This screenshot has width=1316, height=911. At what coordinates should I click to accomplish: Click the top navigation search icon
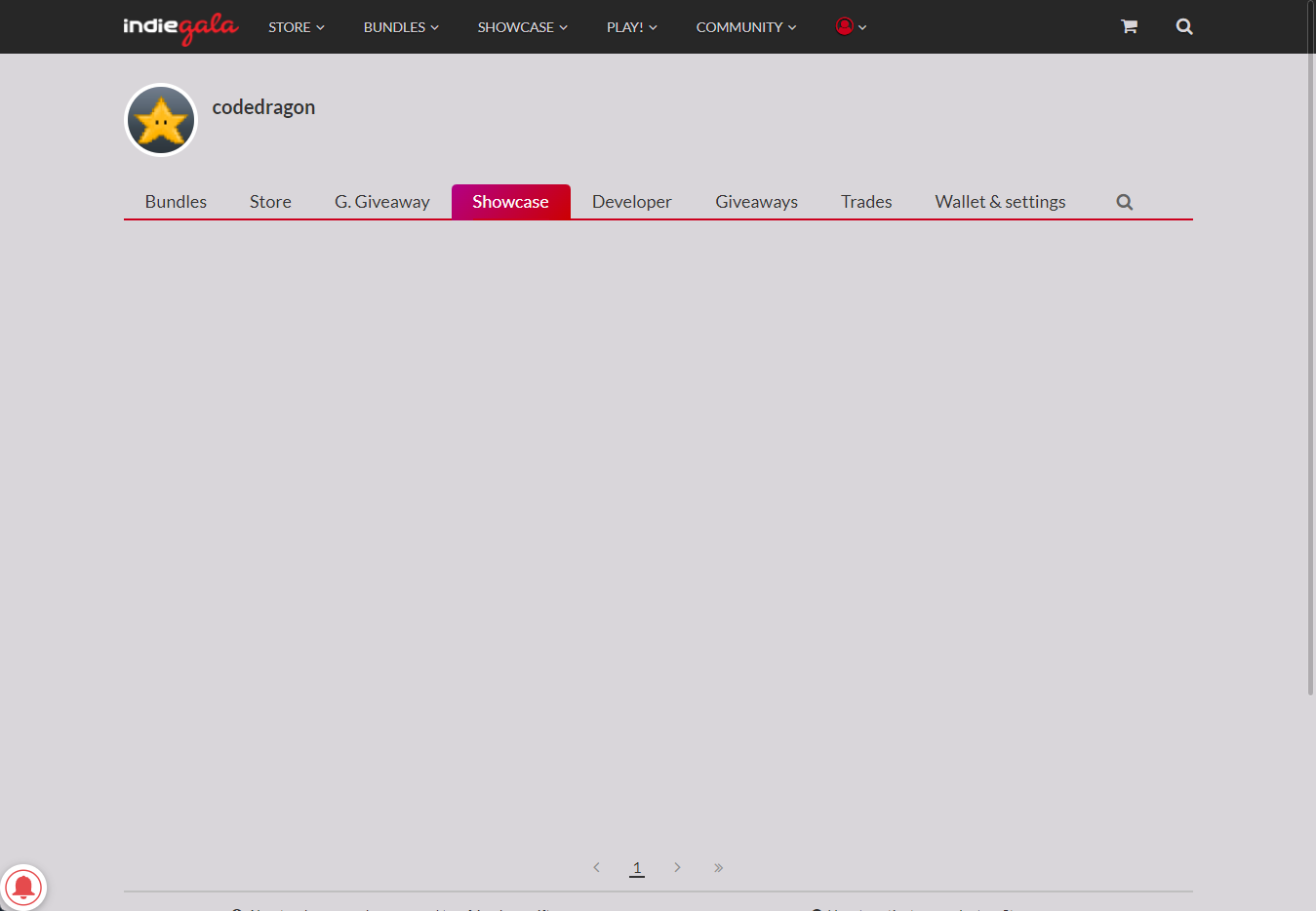pyautogui.click(x=1184, y=26)
